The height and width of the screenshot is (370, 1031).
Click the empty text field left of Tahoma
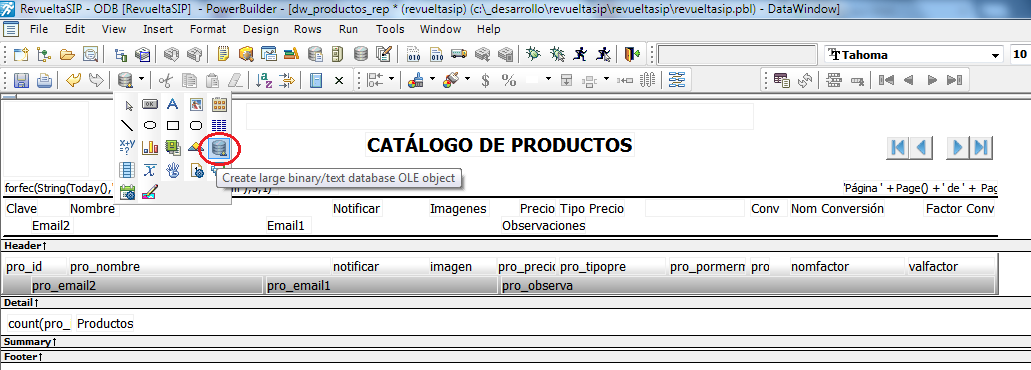point(737,55)
